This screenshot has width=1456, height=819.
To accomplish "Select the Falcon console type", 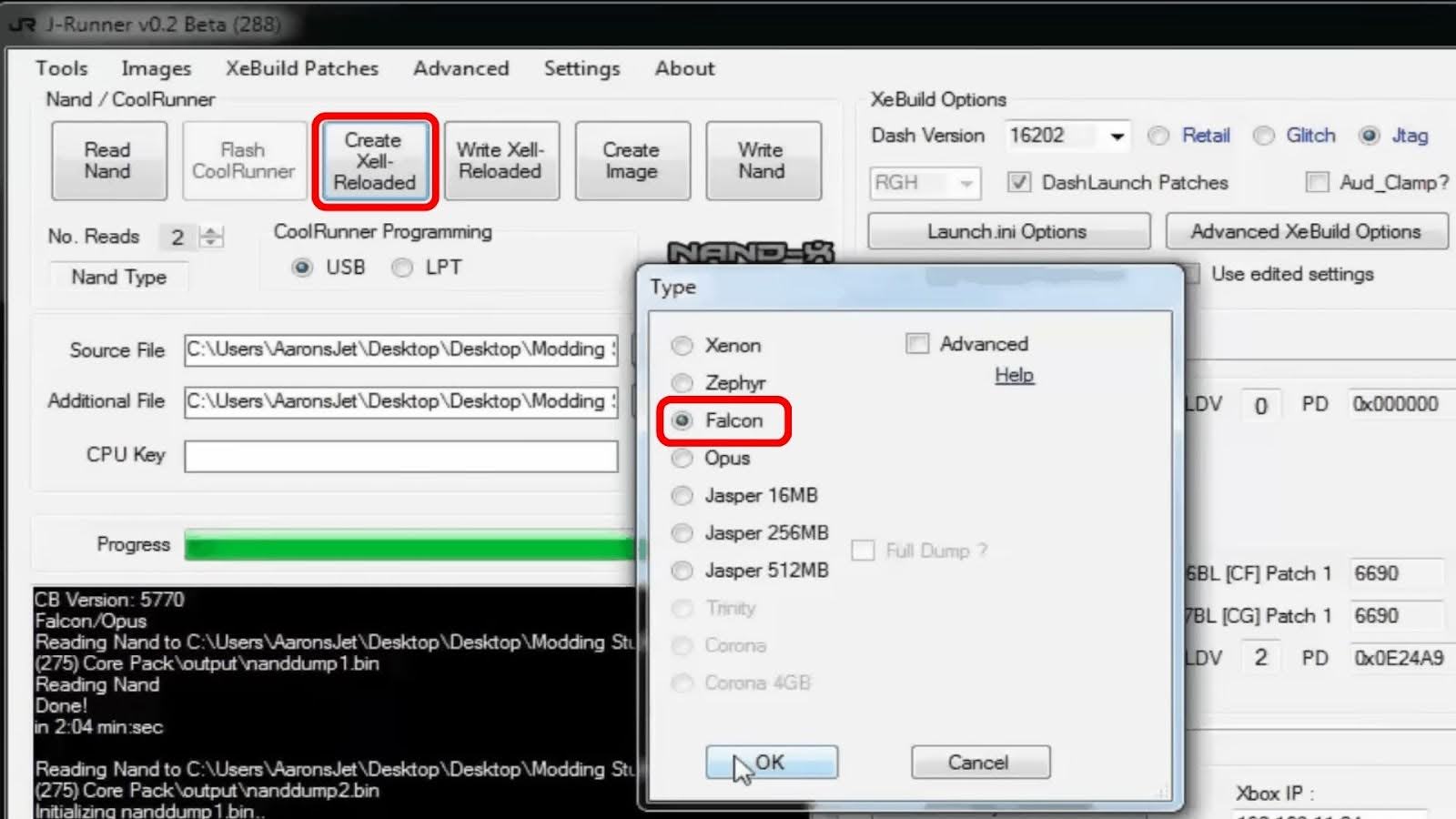I will point(682,421).
